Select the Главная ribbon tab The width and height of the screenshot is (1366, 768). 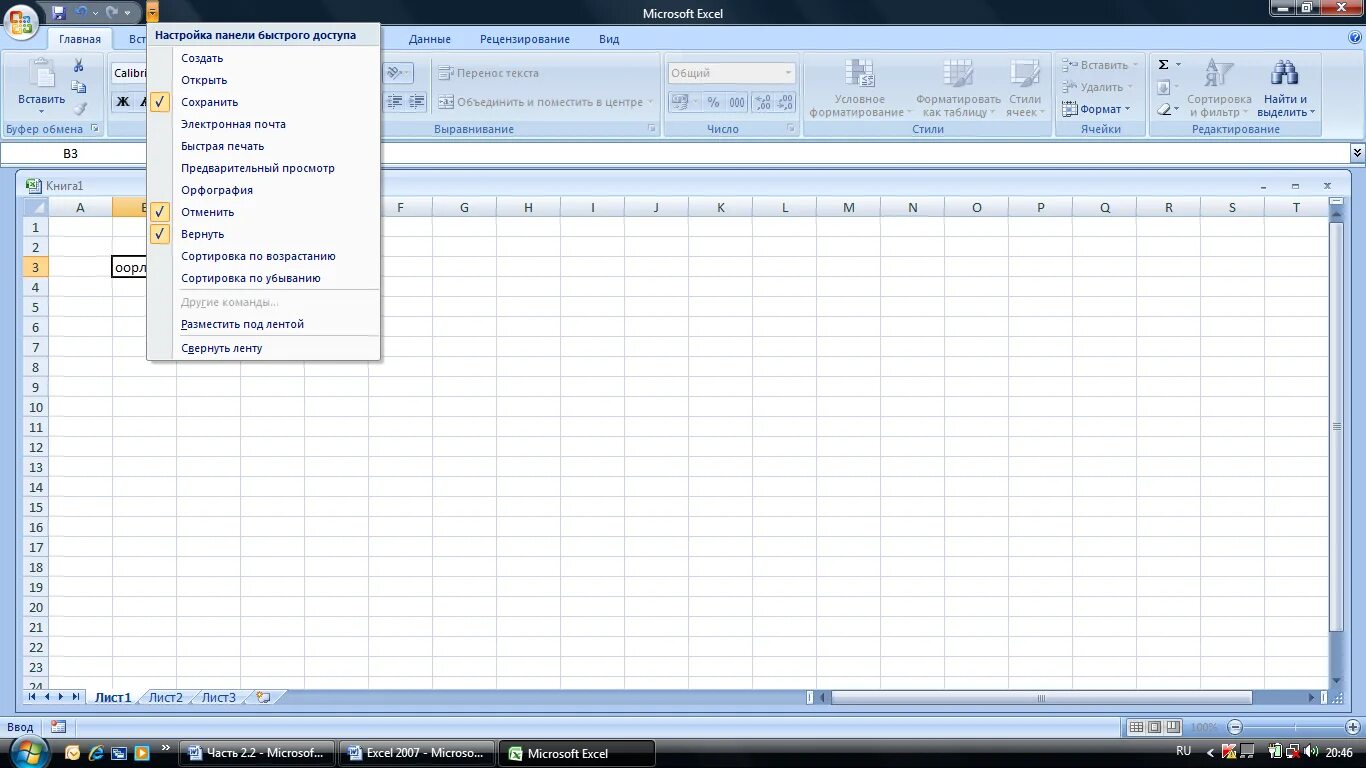pyautogui.click(x=80, y=39)
